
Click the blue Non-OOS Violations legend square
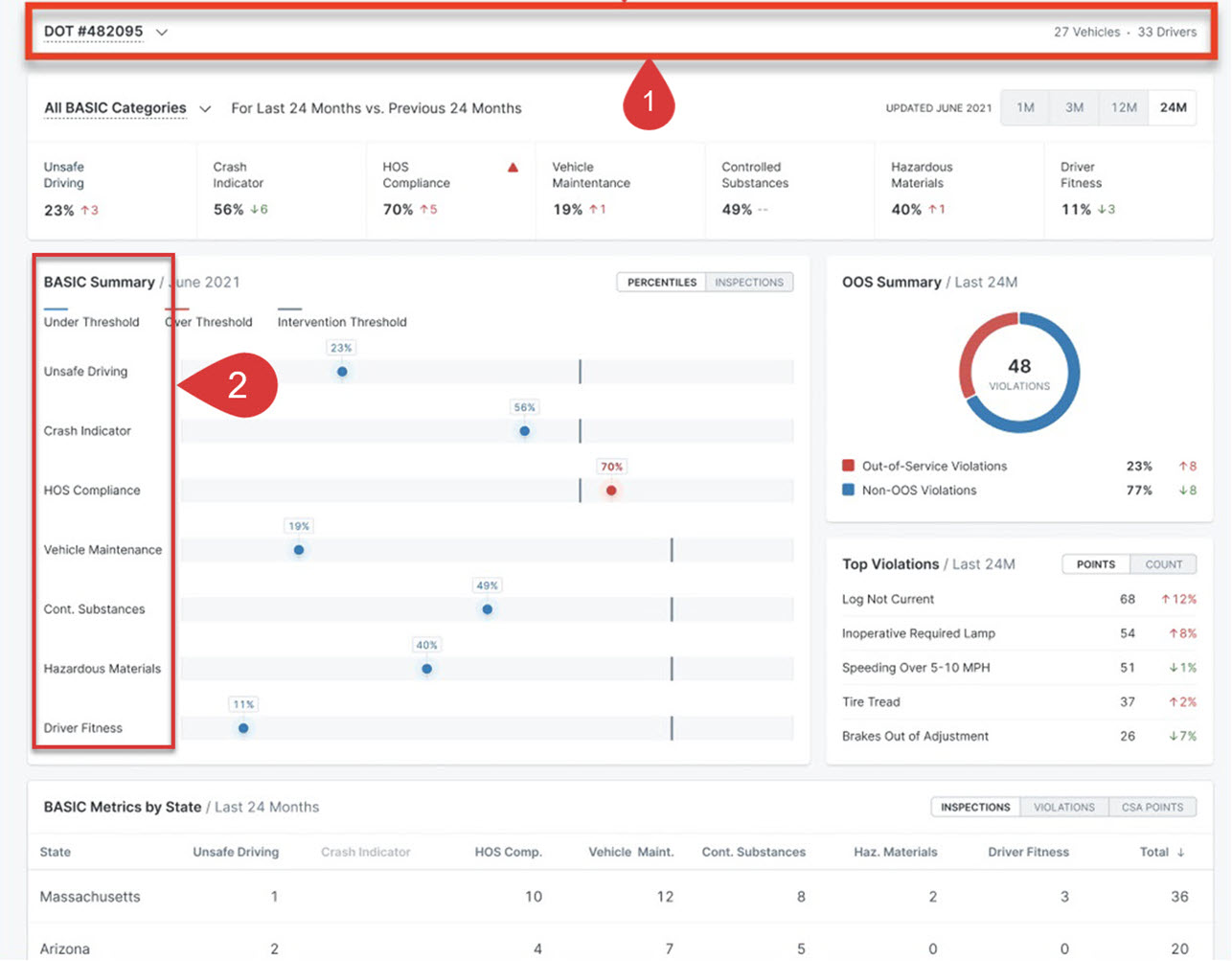848,490
